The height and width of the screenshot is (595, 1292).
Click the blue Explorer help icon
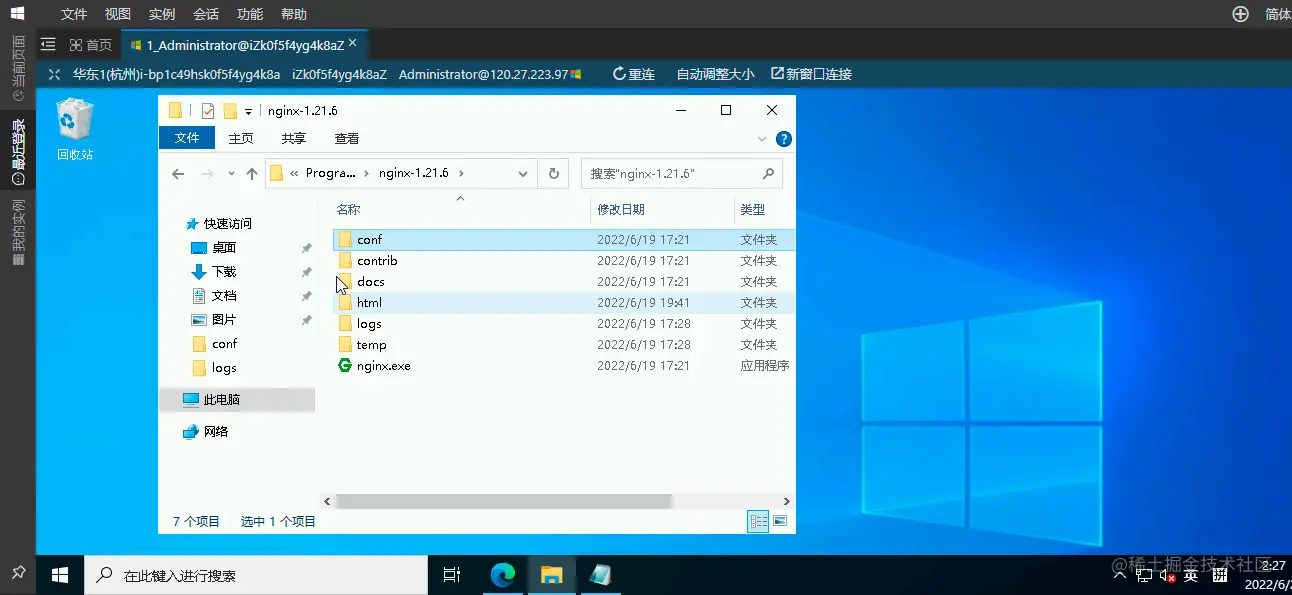pyautogui.click(x=785, y=139)
